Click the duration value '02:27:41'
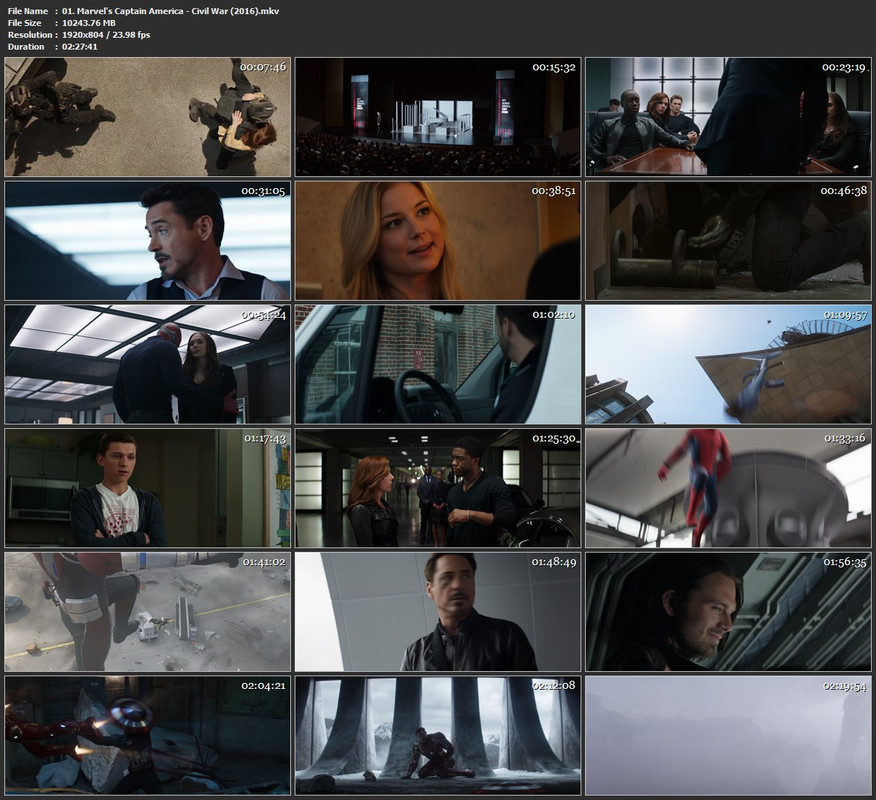The width and height of the screenshot is (876, 800). click(x=80, y=46)
